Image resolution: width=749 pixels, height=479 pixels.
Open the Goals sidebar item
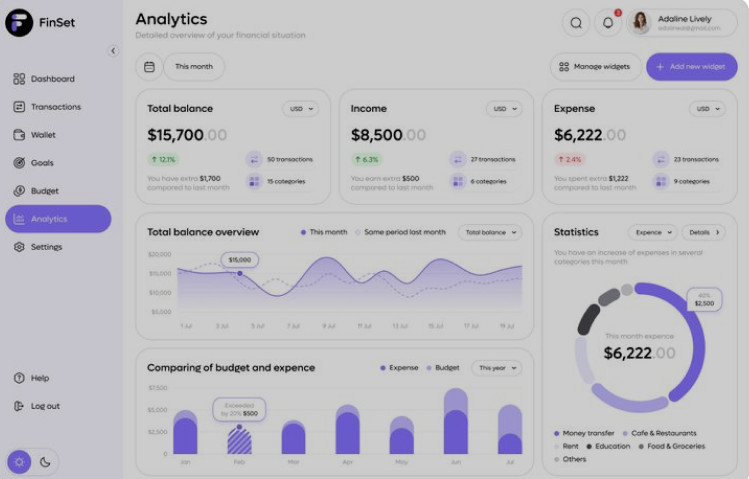42,163
